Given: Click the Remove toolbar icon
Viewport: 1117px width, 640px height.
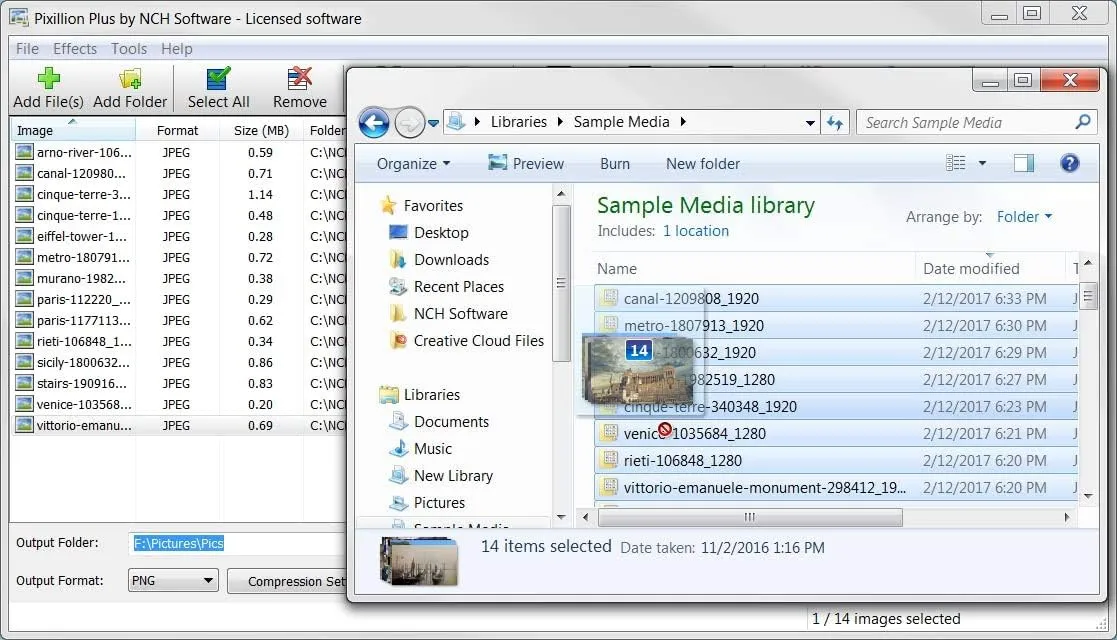Looking at the screenshot, I should click(x=299, y=78).
